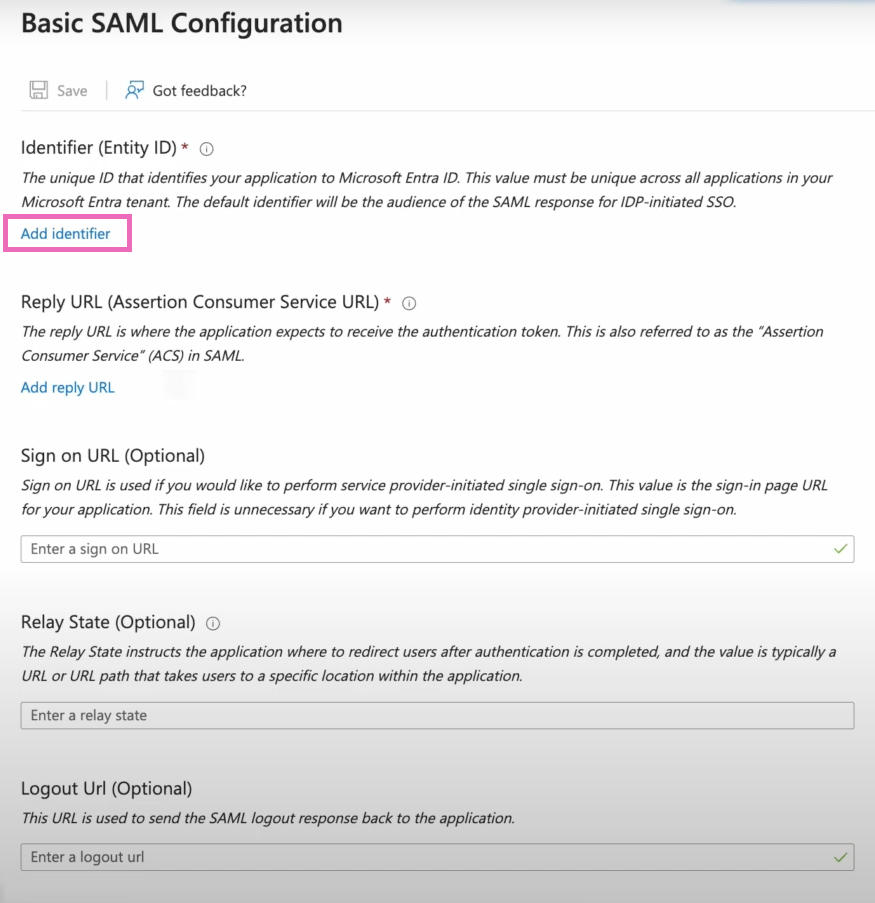
Task: Click the Add identifier link
Action: (66, 233)
